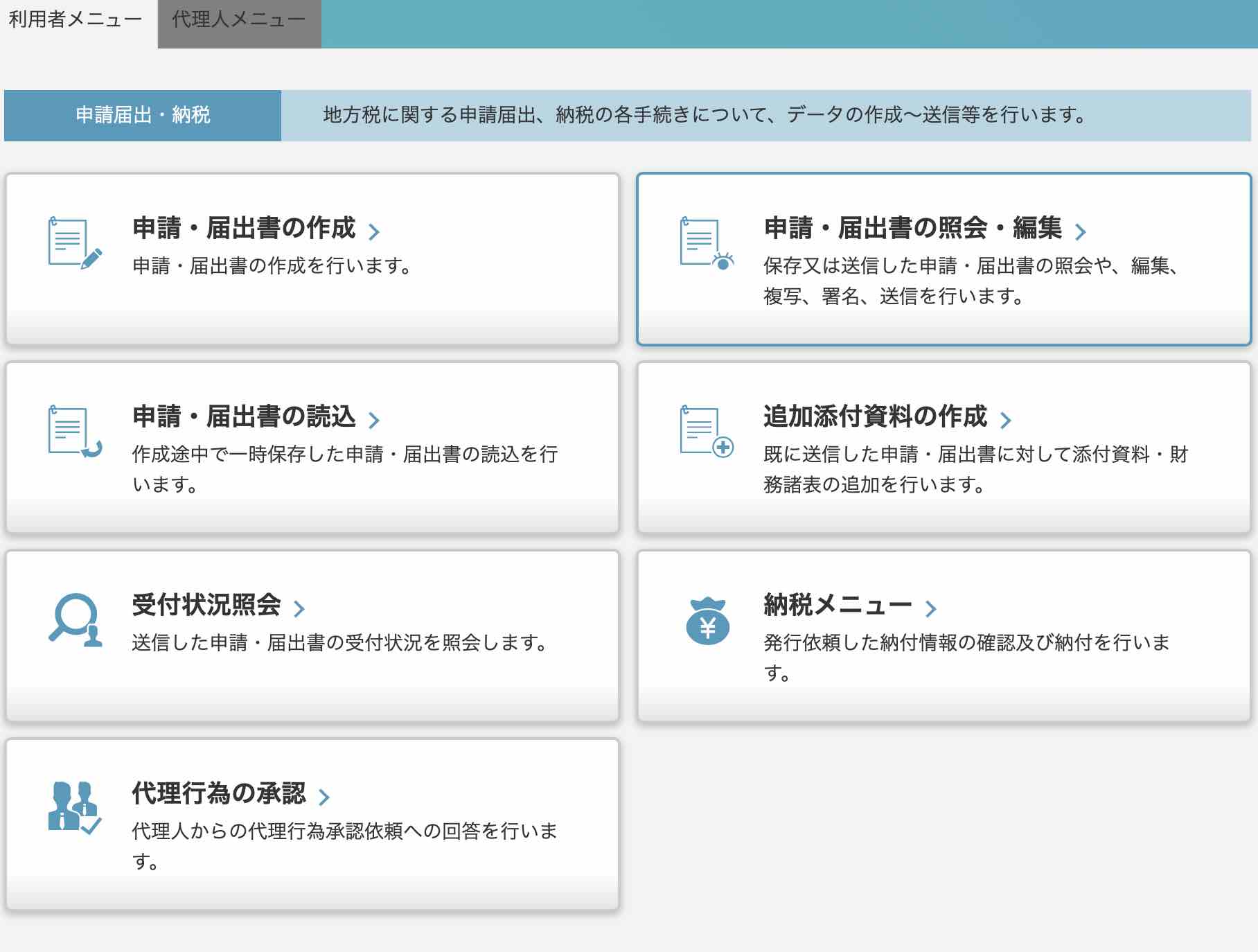1258x952 pixels.
Task: Click the chevron next to 受付状況照会
Action: click(x=299, y=608)
